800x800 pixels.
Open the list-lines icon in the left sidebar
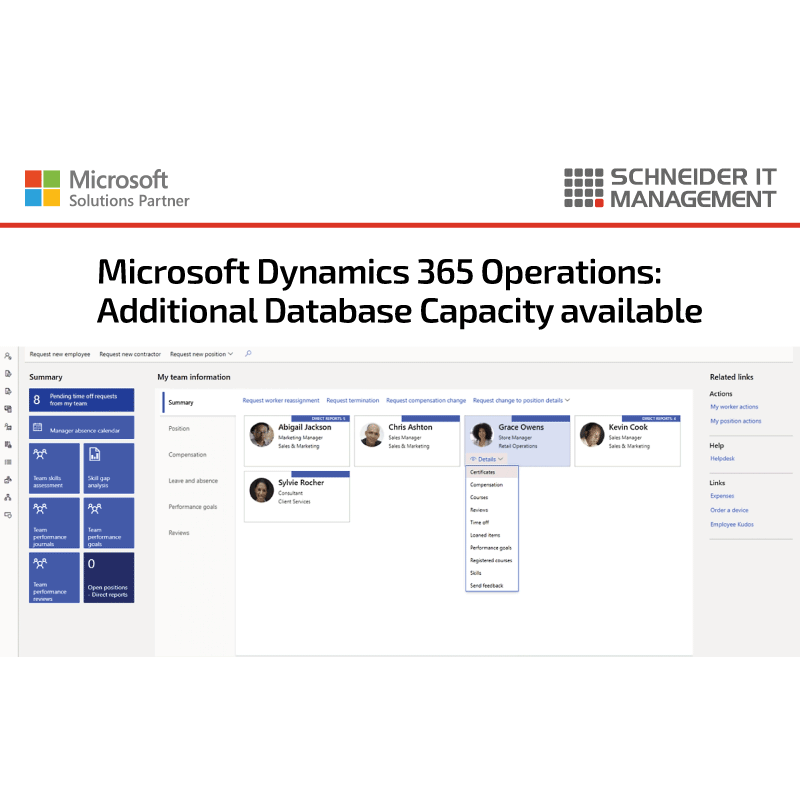click(8, 462)
